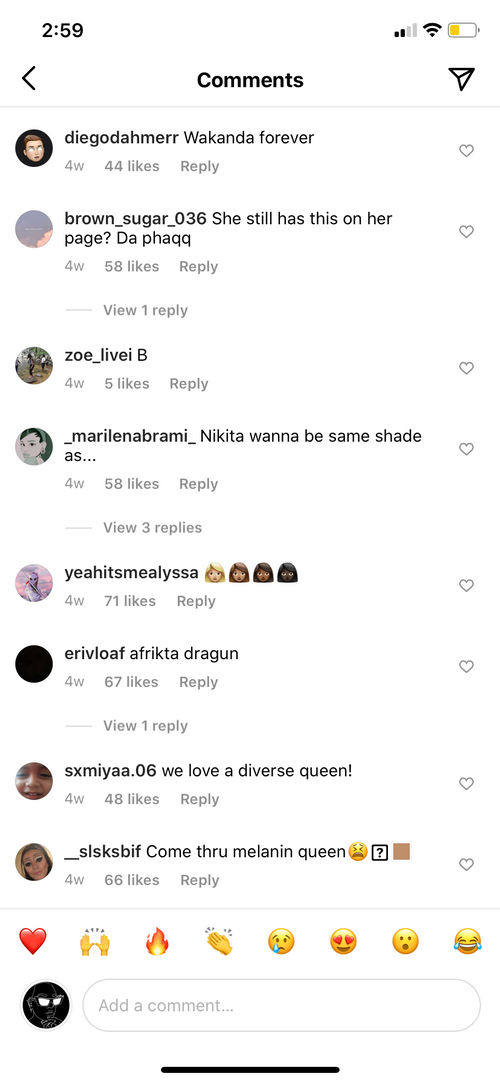Insert the tears of joy emoji
The height and width of the screenshot is (1082, 500).
[x=467, y=941]
